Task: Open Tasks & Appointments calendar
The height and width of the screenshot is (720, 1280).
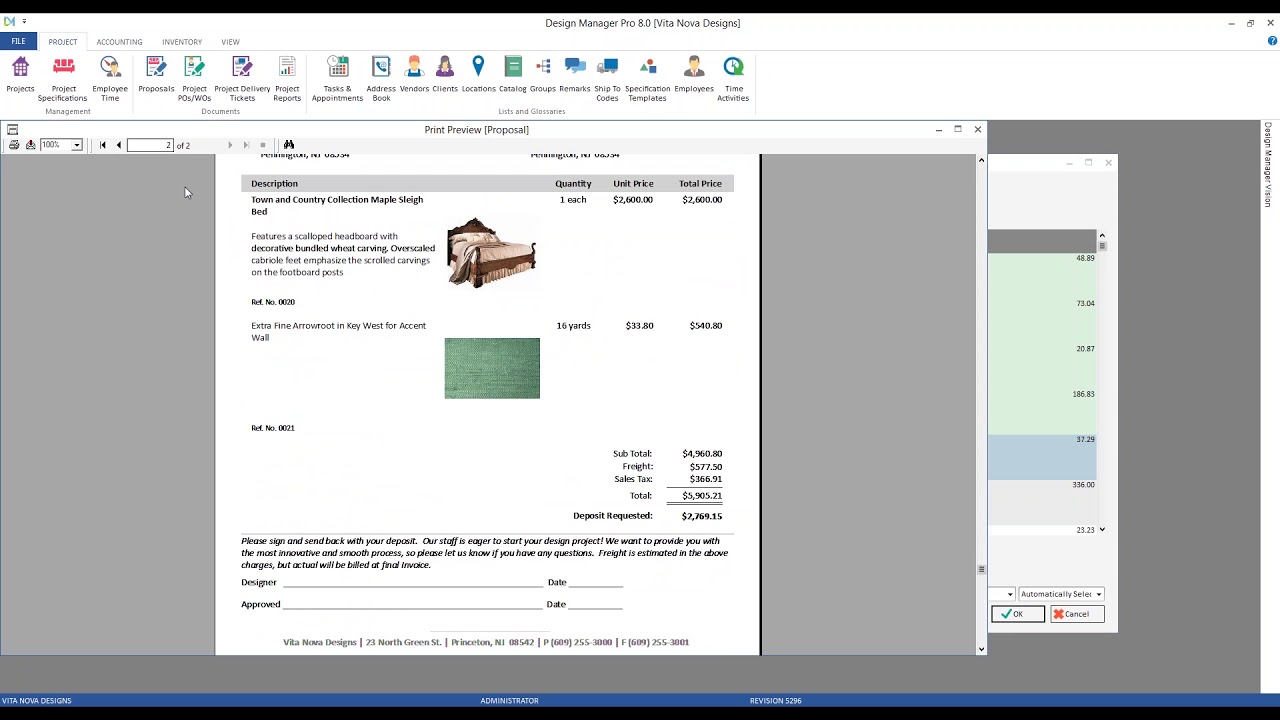Action: pos(337,79)
